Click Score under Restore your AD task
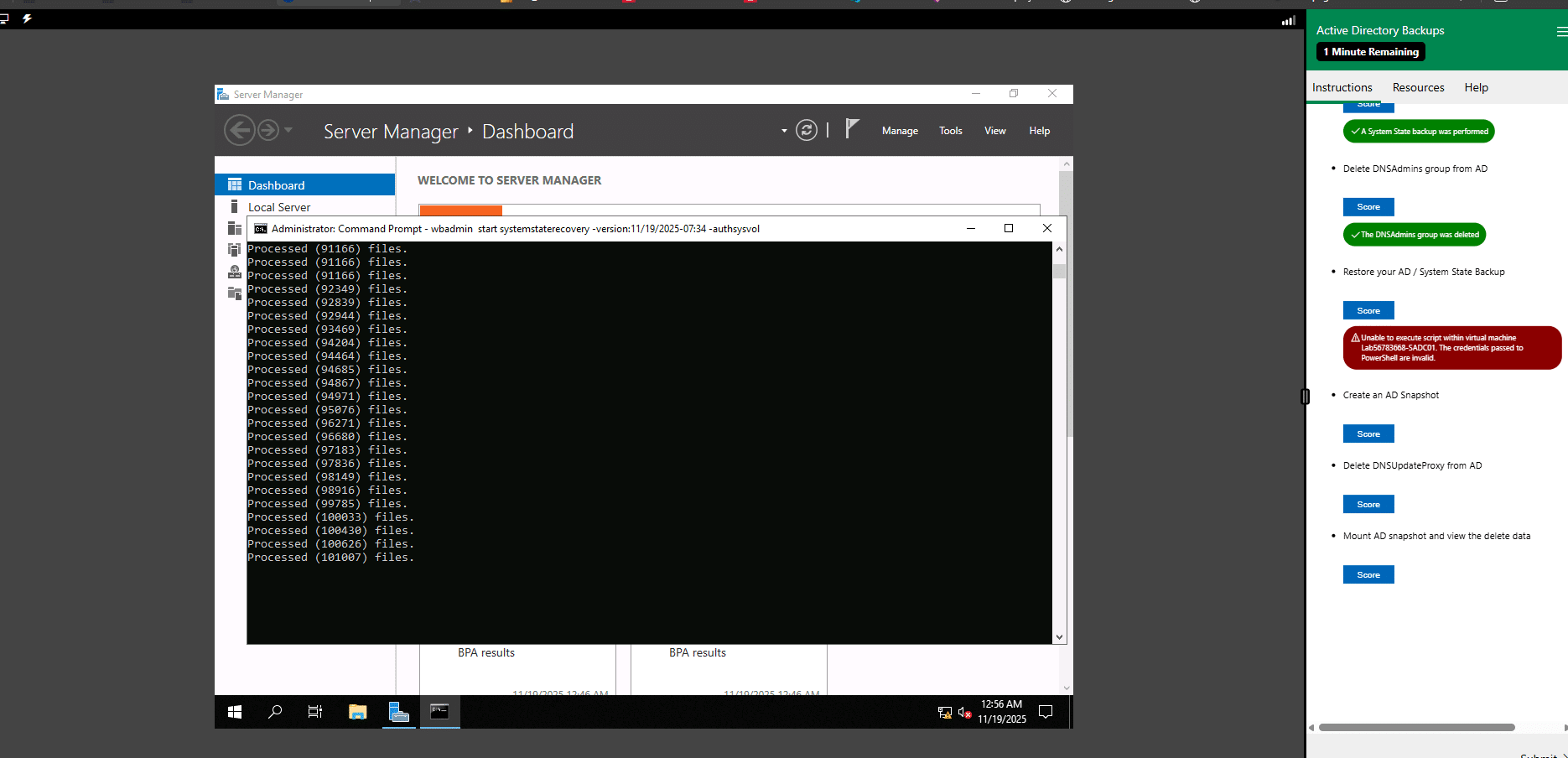The height and width of the screenshot is (758, 1568). [x=1368, y=310]
